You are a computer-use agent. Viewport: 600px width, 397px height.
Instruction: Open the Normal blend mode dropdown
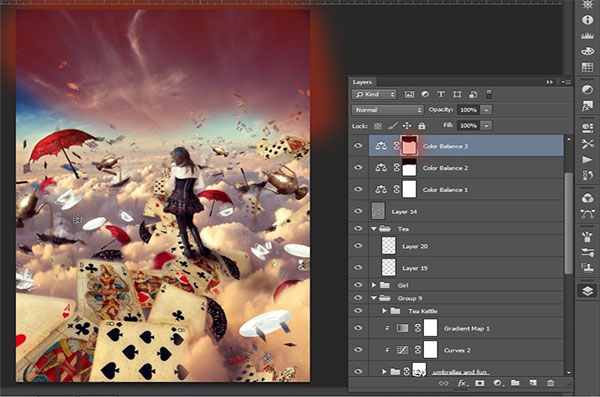[x=387, y=110]
